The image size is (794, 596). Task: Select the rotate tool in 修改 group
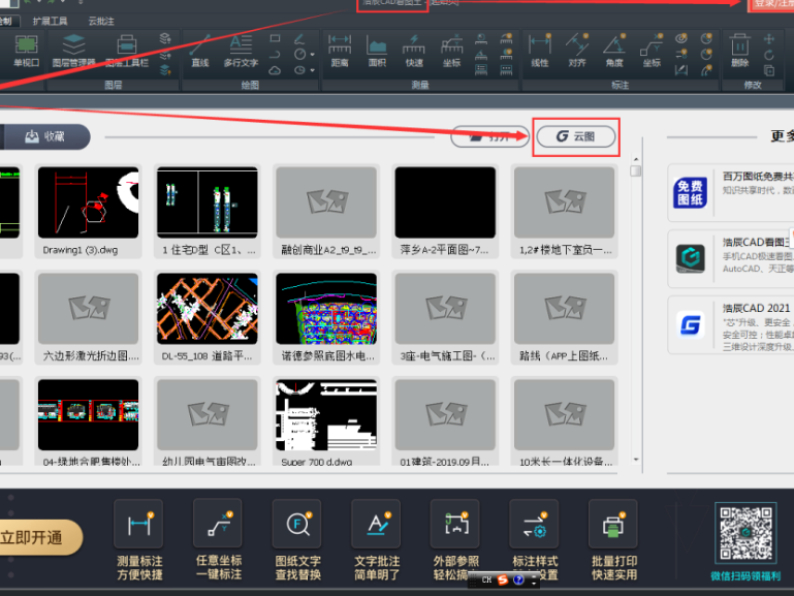769,55
